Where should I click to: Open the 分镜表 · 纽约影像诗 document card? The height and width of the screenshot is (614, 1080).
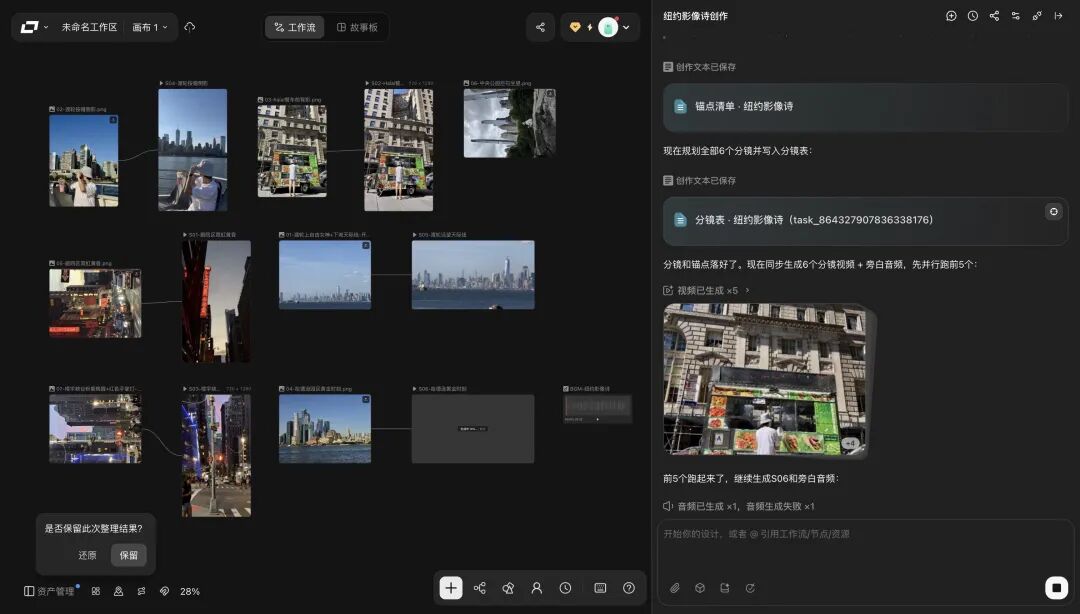[865, 221]
